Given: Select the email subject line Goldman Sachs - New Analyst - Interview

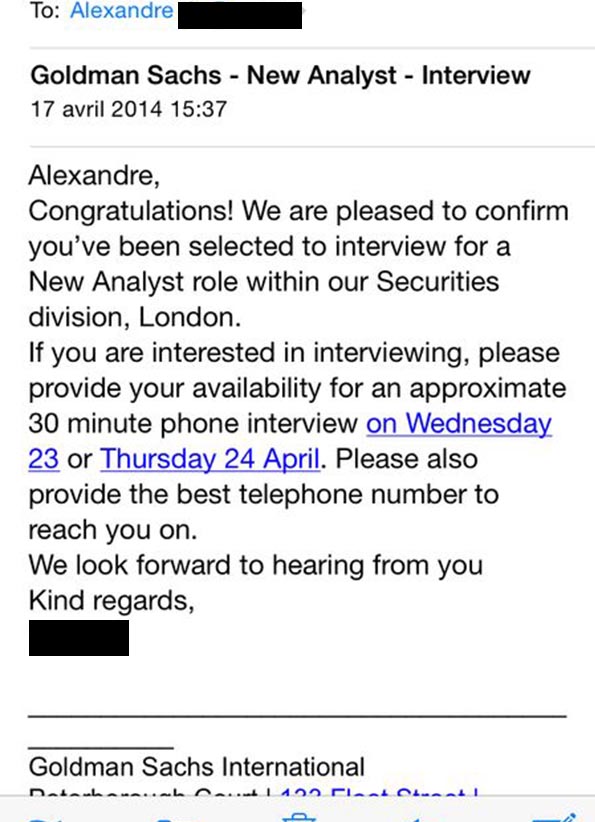Looking at the screenshot, I should coord(280,75).
